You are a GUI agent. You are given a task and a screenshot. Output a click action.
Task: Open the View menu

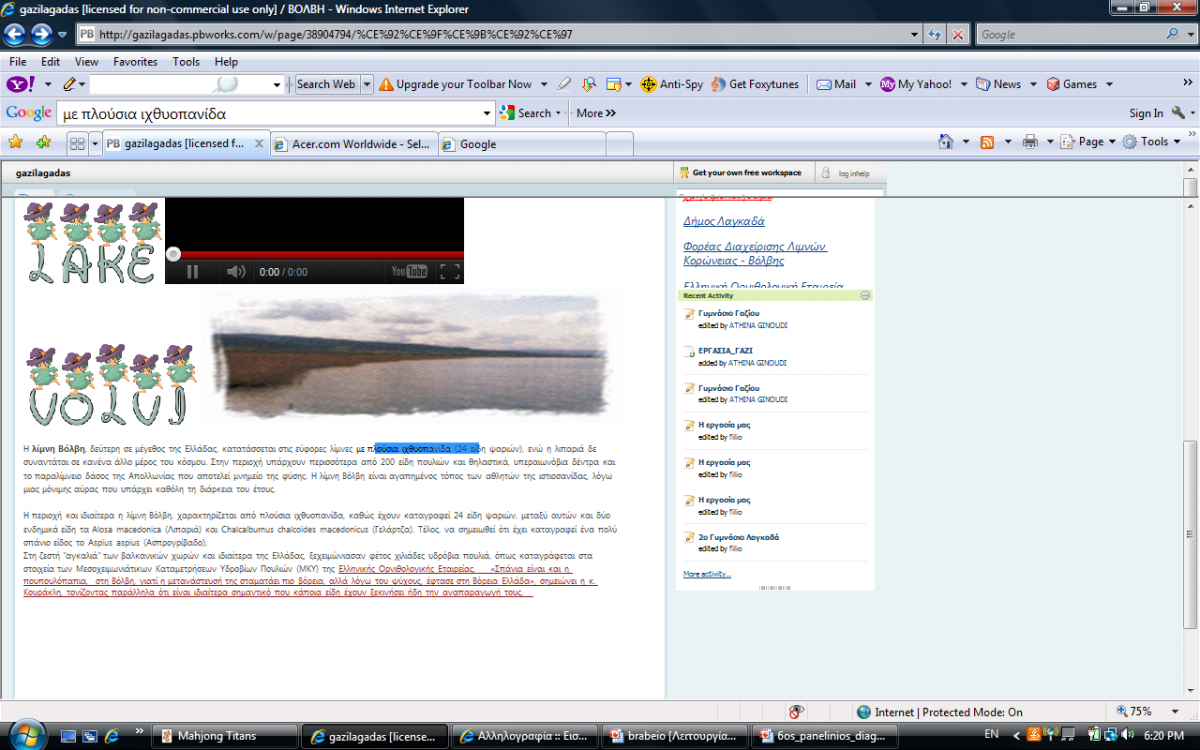tap(87, 61)
